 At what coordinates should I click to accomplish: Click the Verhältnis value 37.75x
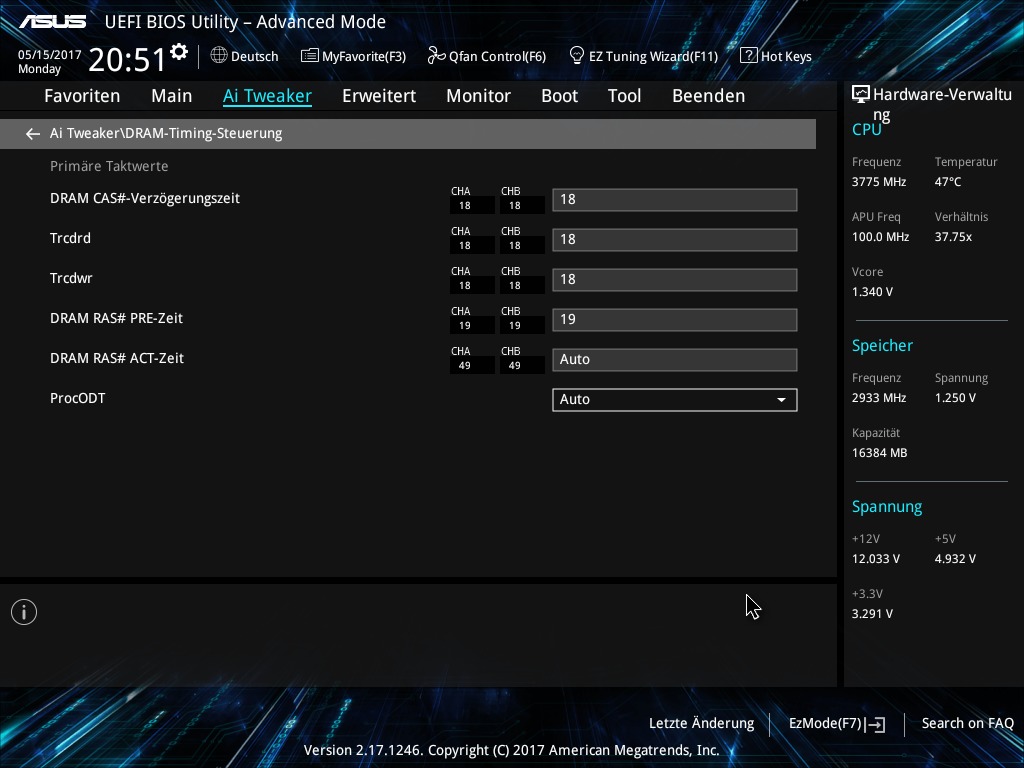953,237
